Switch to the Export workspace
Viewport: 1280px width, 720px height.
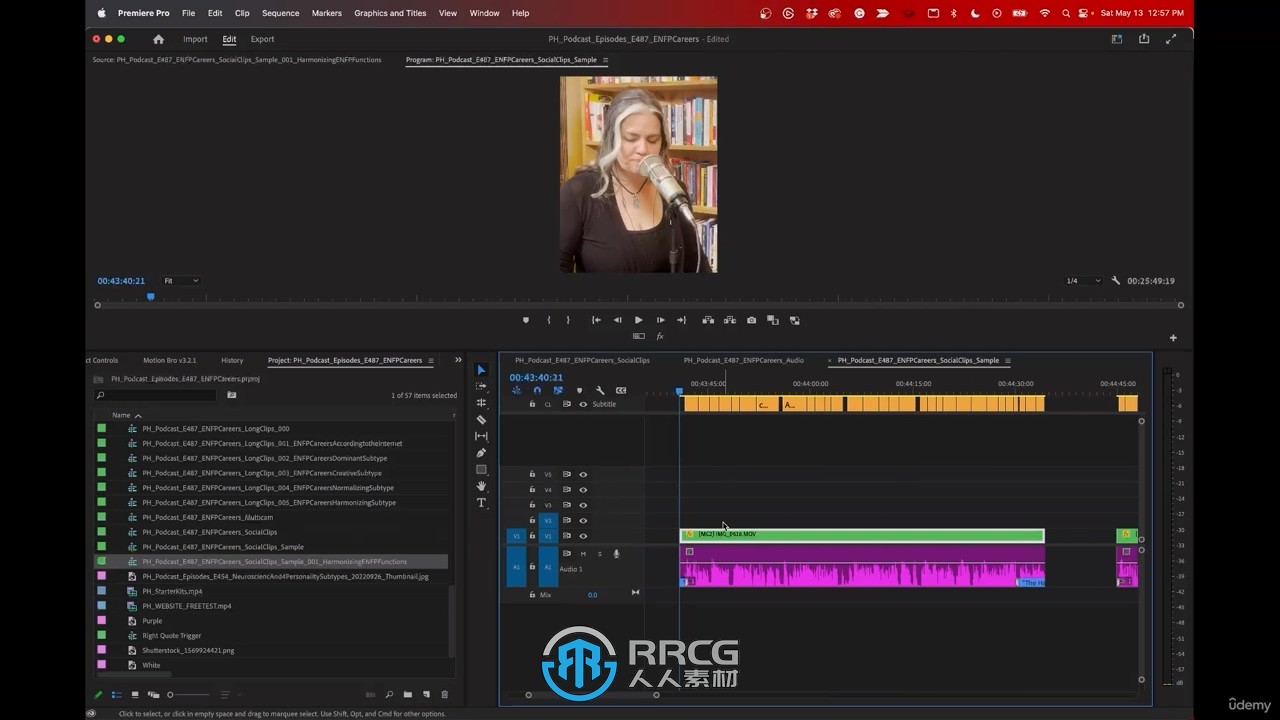262,39
